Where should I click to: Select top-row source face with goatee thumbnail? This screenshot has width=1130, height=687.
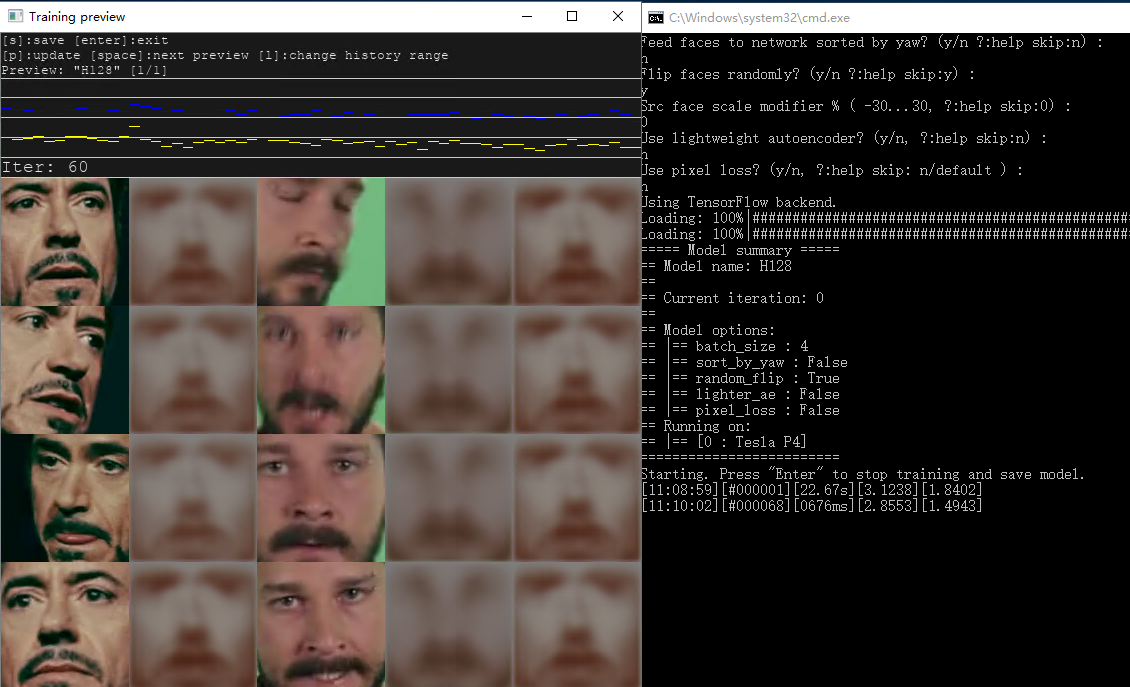click(65, 241)
